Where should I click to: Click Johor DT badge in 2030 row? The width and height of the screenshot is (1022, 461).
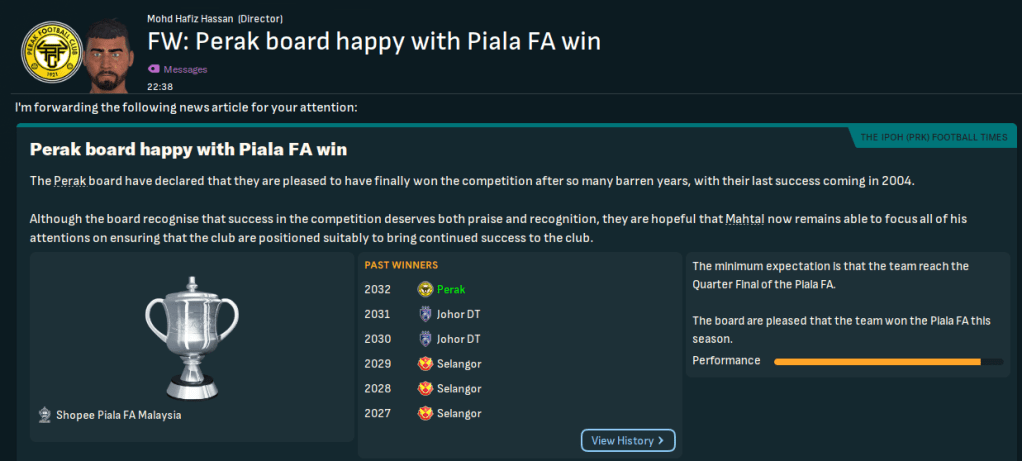[425, 339]
